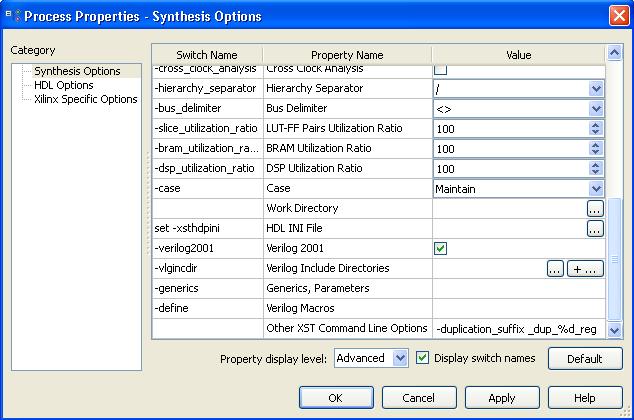Image resolution: width=634 pixels, height=420 pixels.
Task: Click browse button for HDL INI File
Action: [594, 229]
